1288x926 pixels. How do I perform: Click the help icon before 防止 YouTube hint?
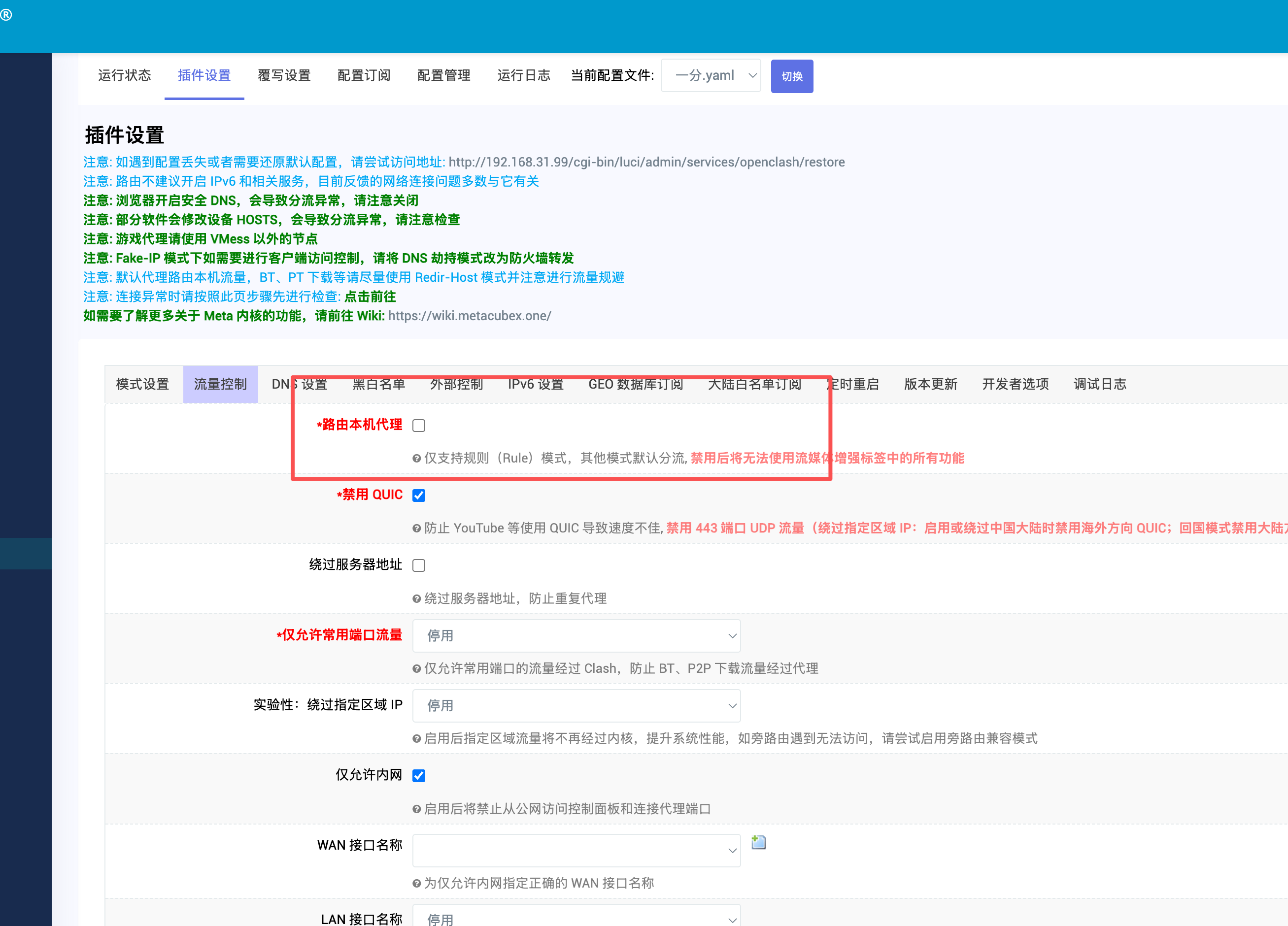click(x=416, y=529)
